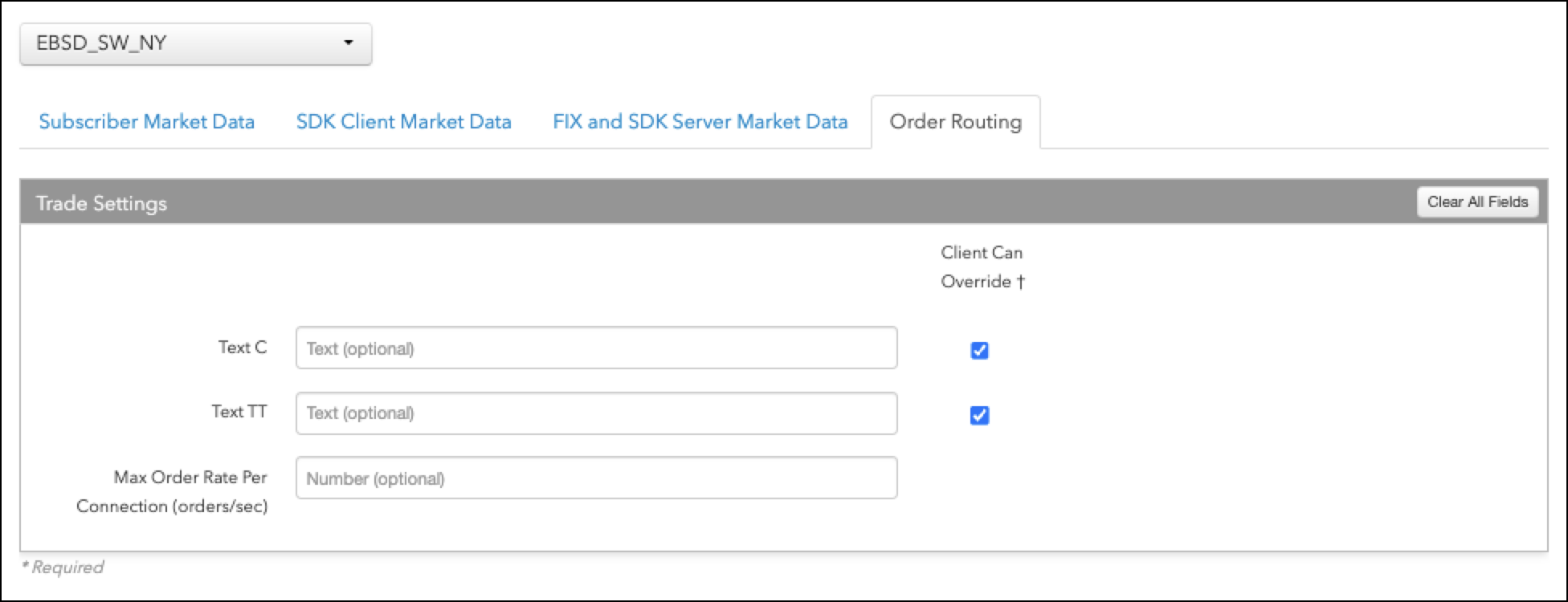
Task: Focus the Text C input field
Action: (x=596, y=348)
